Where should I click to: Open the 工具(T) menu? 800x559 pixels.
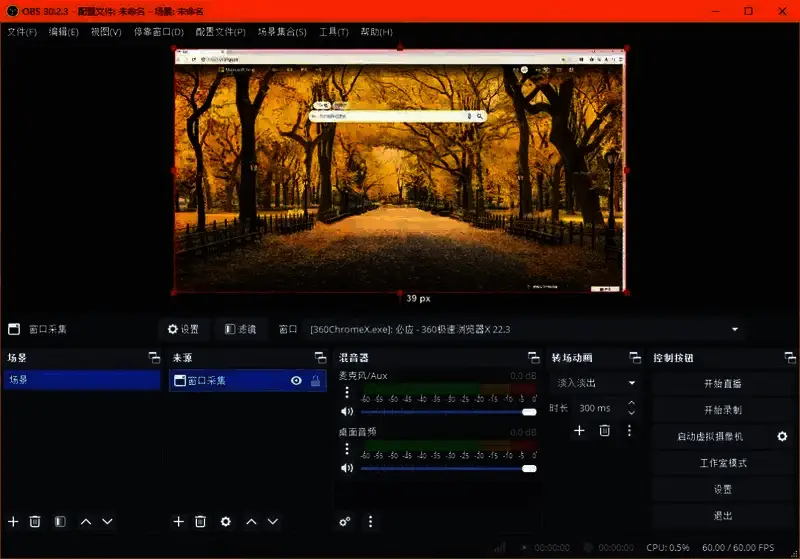click(x=334, y=32)
